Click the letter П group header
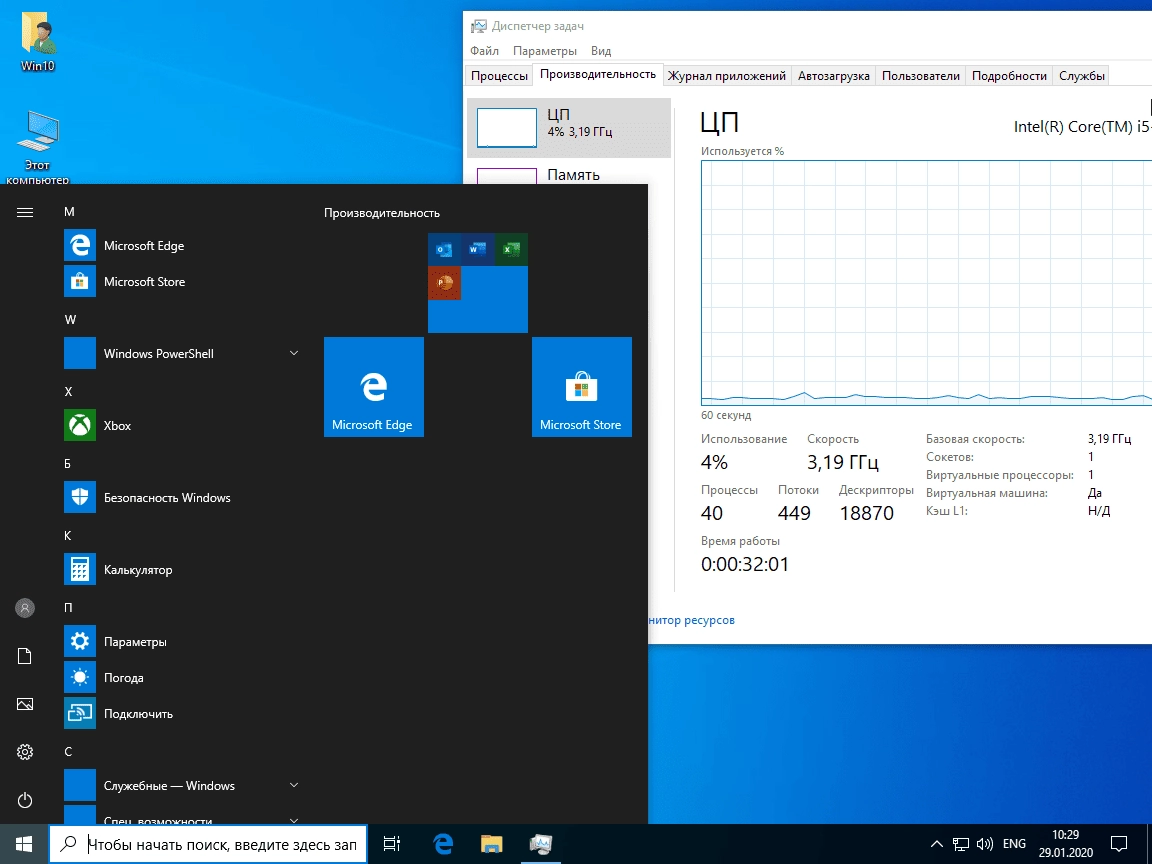Screen dimensions: 1152x864 tap(68, 608)
